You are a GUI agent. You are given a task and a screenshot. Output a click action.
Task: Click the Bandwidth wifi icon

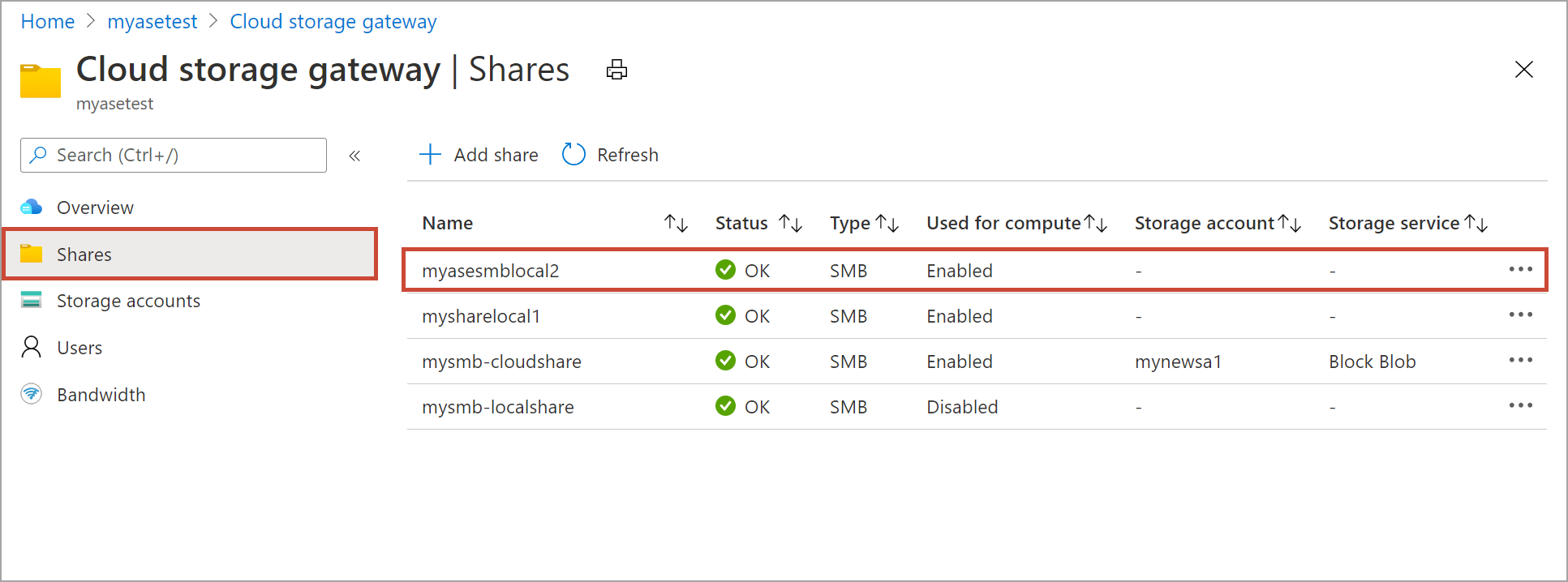click(x=31, y=394)
